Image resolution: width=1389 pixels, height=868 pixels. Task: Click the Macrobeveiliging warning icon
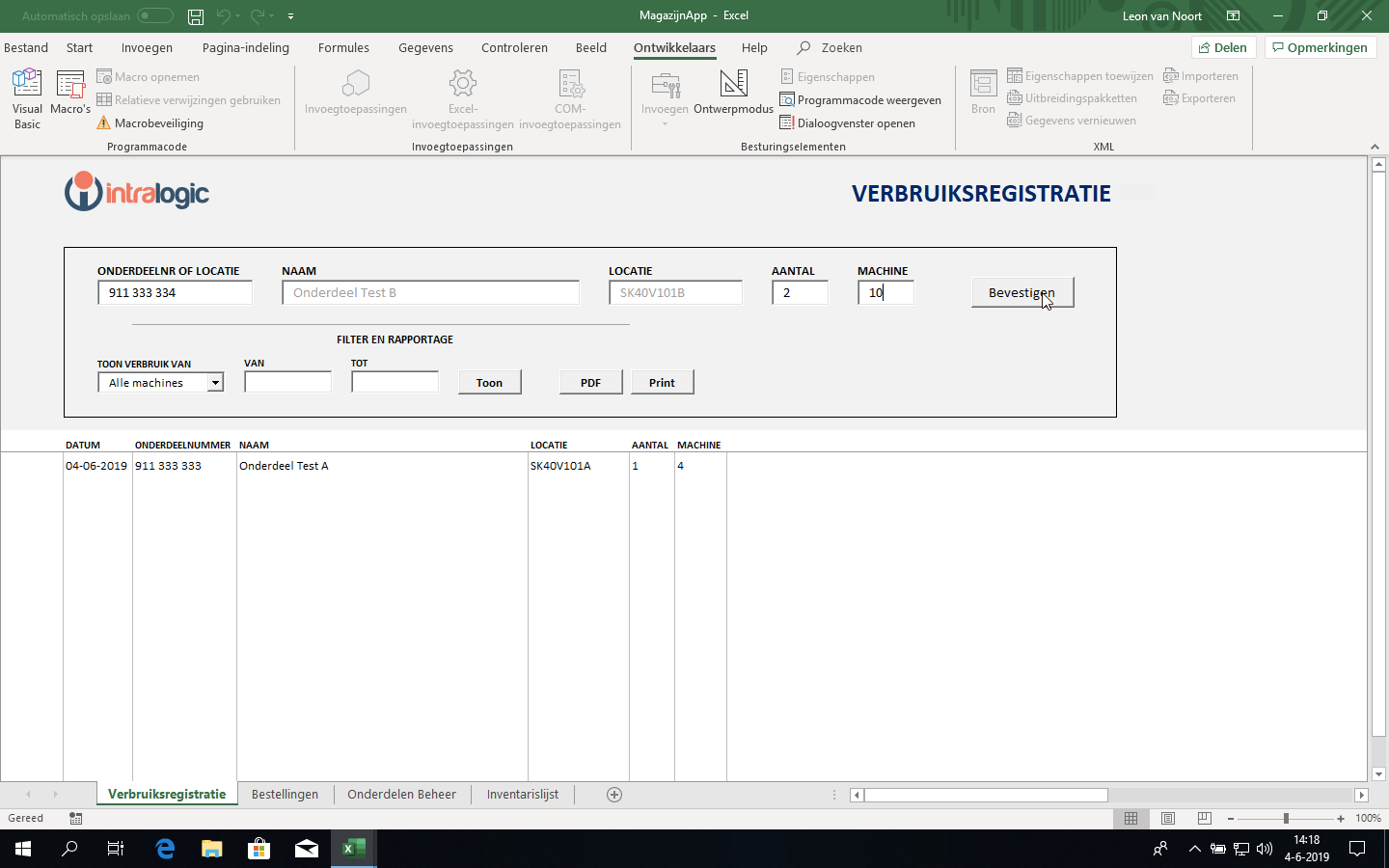[104, 123]
